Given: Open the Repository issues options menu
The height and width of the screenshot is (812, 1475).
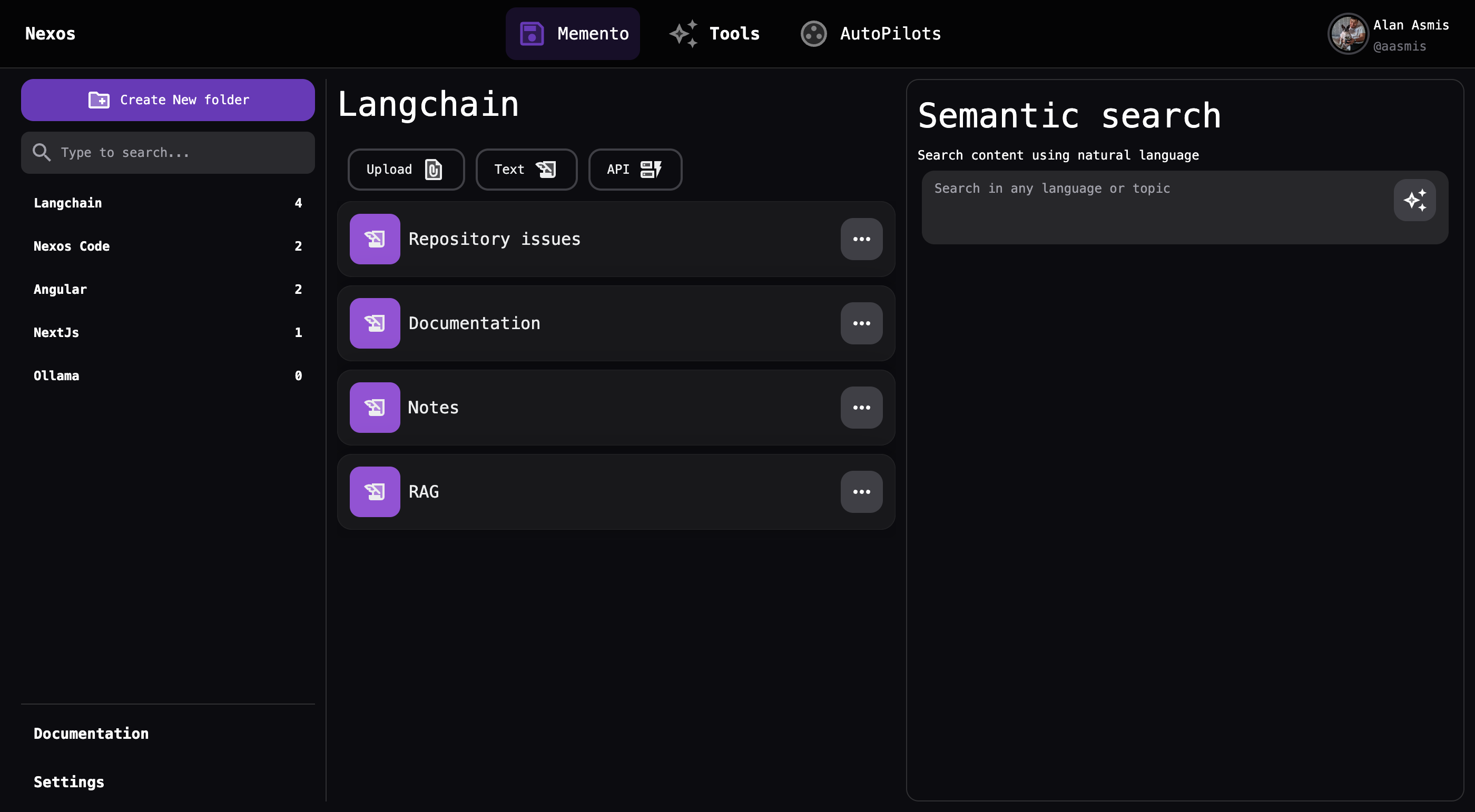Looking at the screenshot, I should tap(861, 239).
